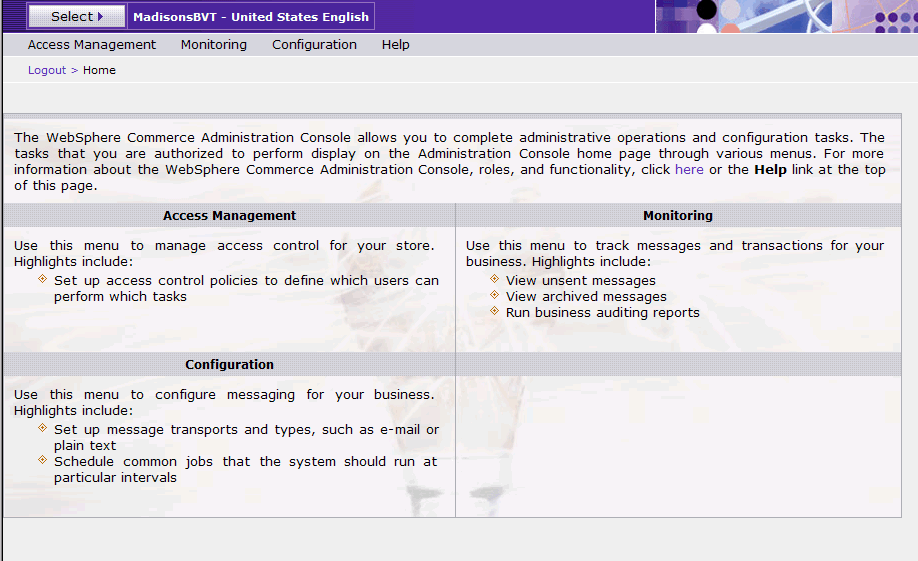The image size is (918, 561).
Task: Click the bold Help word in intro paragraph
Action: pyautogui.click(x=770, y=170)
